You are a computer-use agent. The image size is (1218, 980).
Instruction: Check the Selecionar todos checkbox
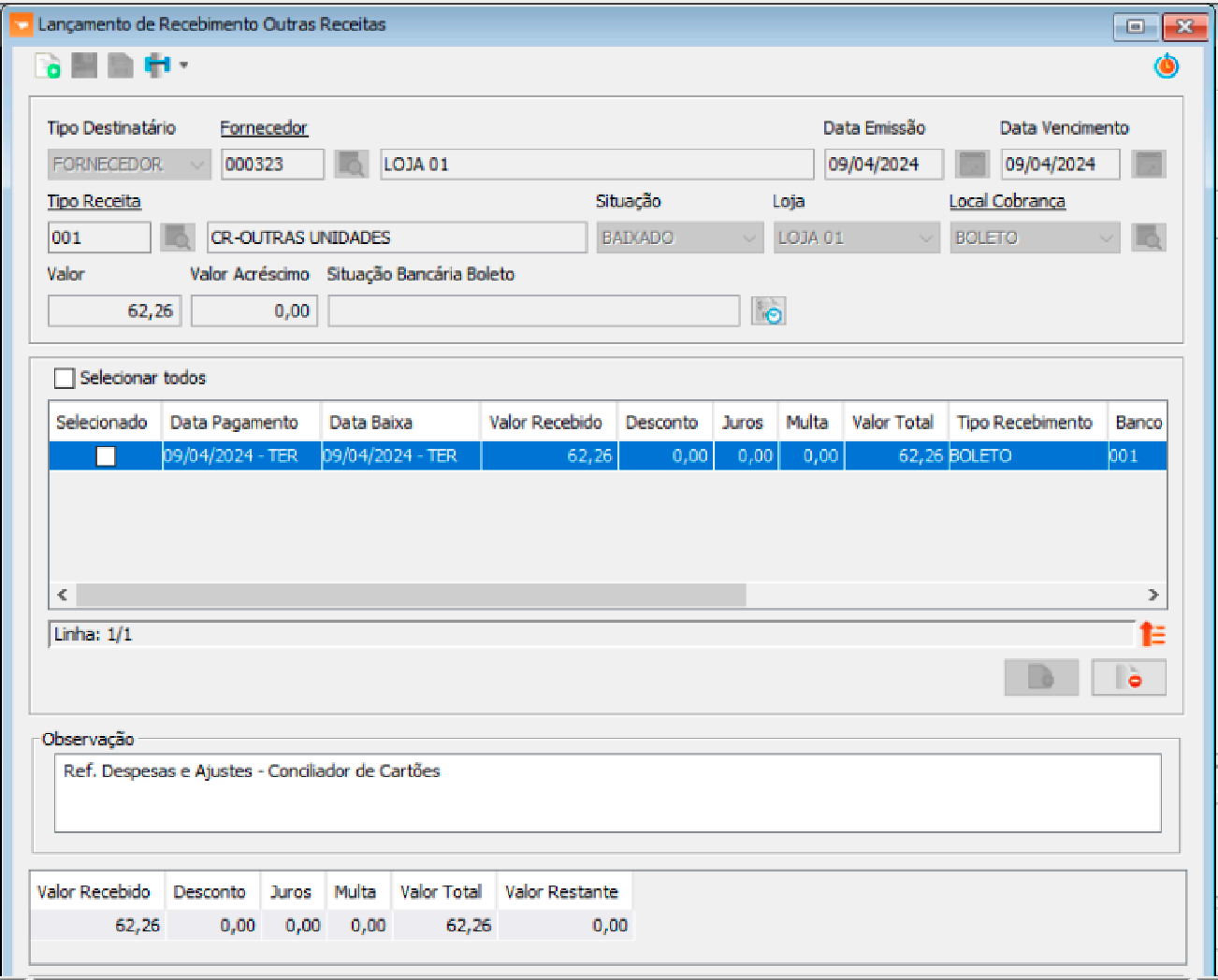click(65, 378)
